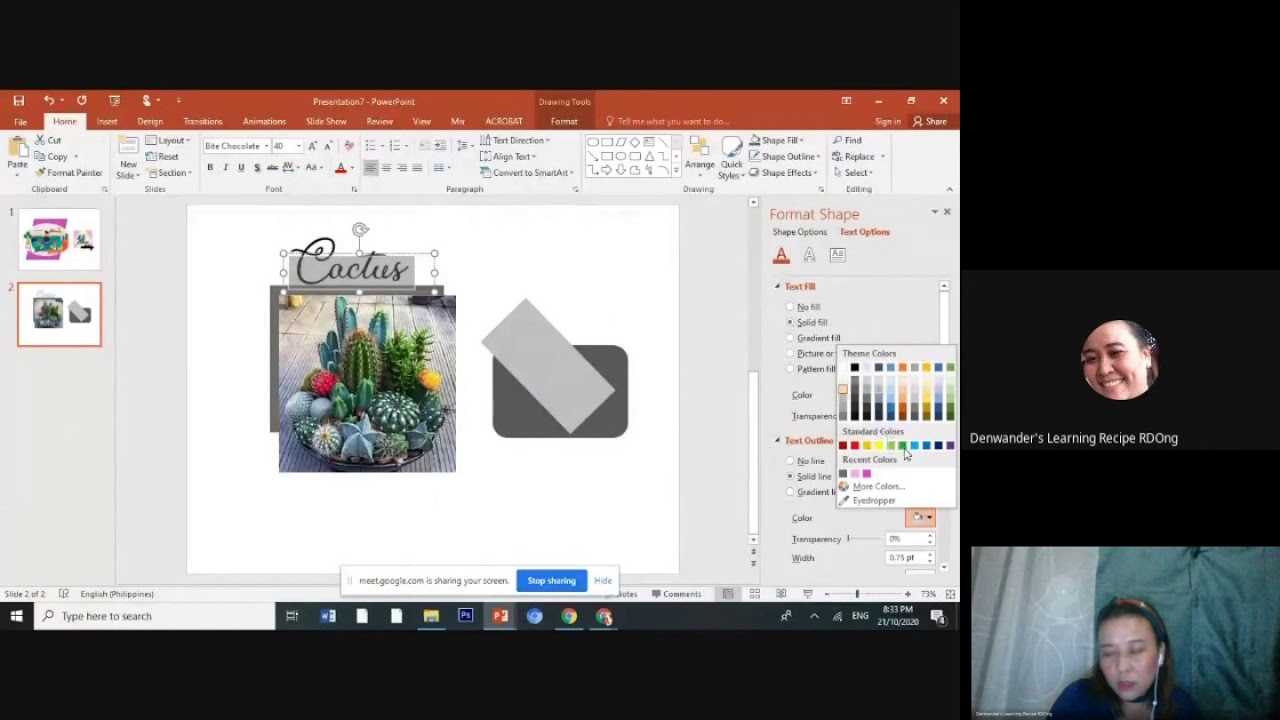The width and height of the screenshot is (1280, 720).
Task: Select slide 1 thumbnail
Action: click(x=59, y=239)
